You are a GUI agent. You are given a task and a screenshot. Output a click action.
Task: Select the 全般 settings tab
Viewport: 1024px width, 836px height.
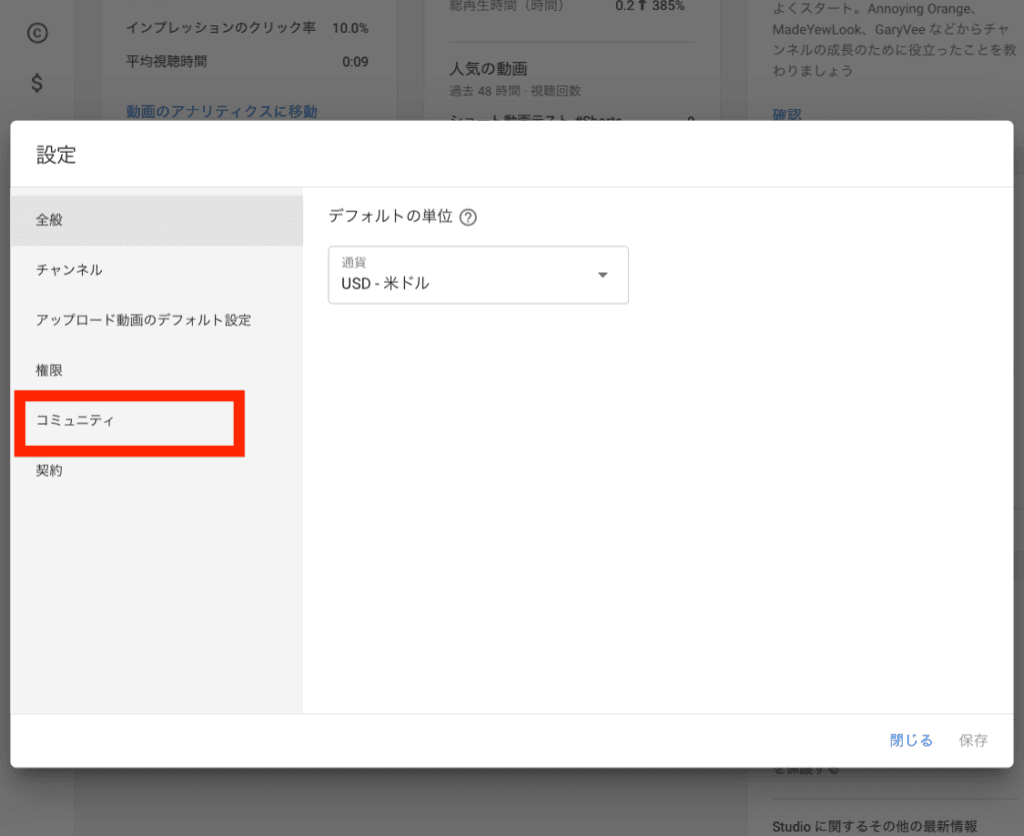pos(156,220)
